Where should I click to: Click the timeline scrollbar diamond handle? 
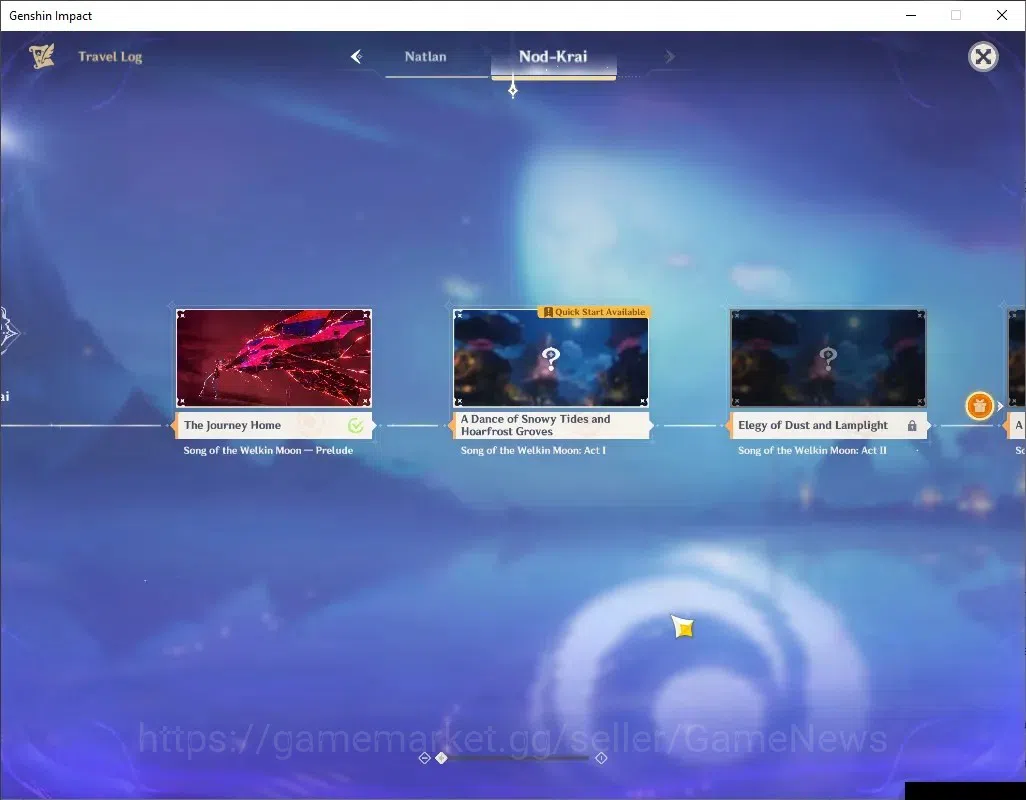coord(442,758)
